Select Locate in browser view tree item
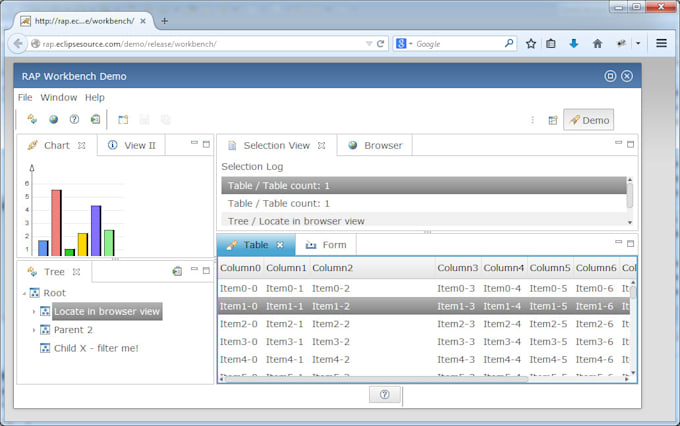 107,311
